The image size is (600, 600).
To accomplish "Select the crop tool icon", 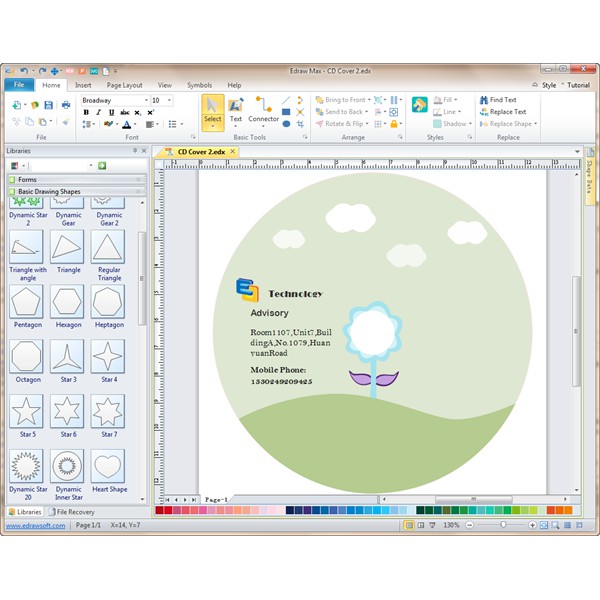I will pos(300,124).
